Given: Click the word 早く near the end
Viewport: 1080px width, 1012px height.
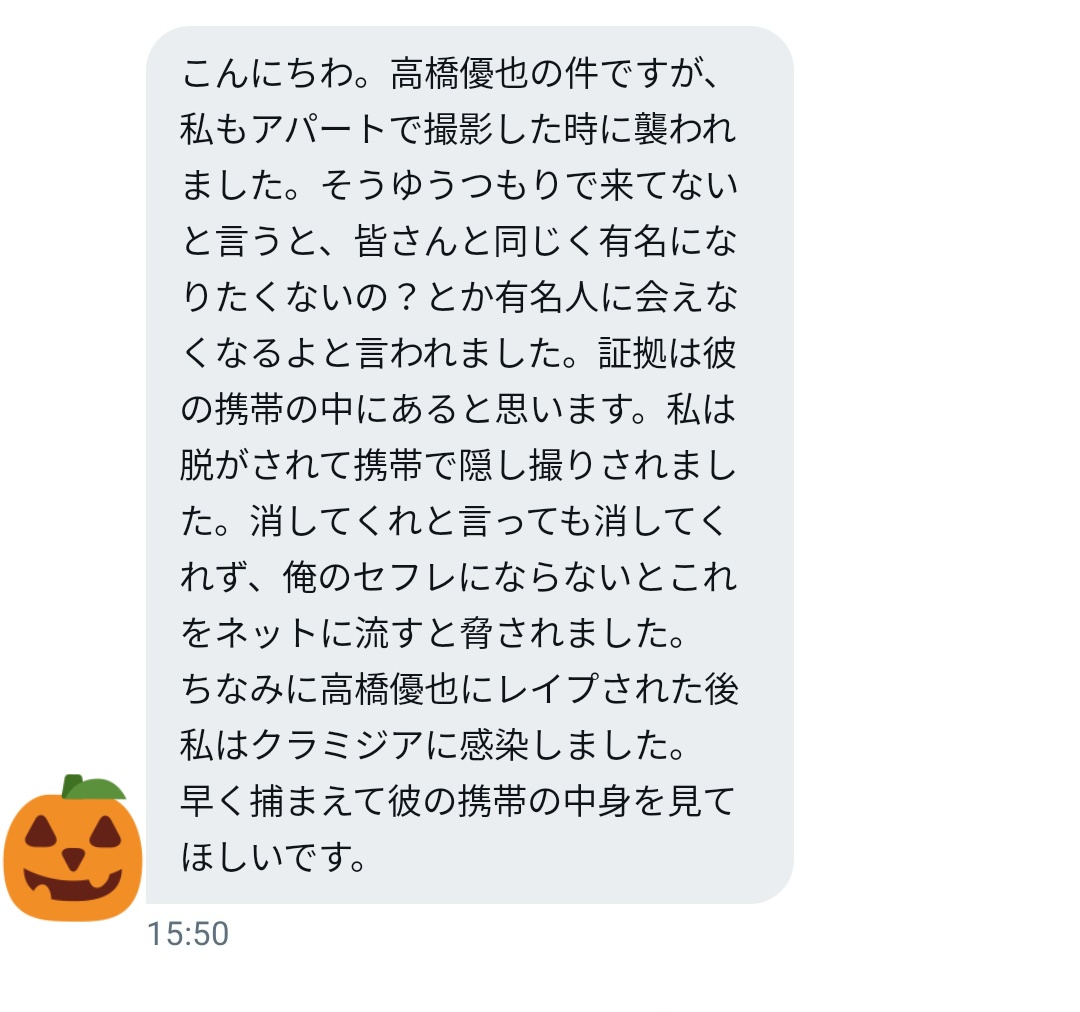Looking at the screenshot, I should (x=215, y=801).
